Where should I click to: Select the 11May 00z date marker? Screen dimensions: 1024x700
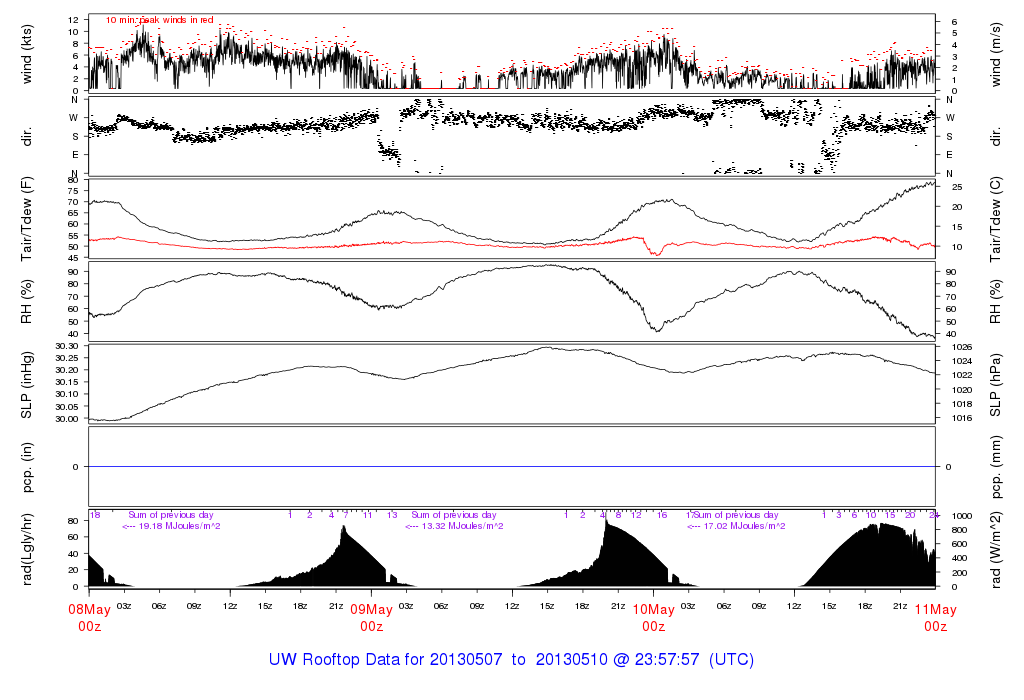[935, 617]
